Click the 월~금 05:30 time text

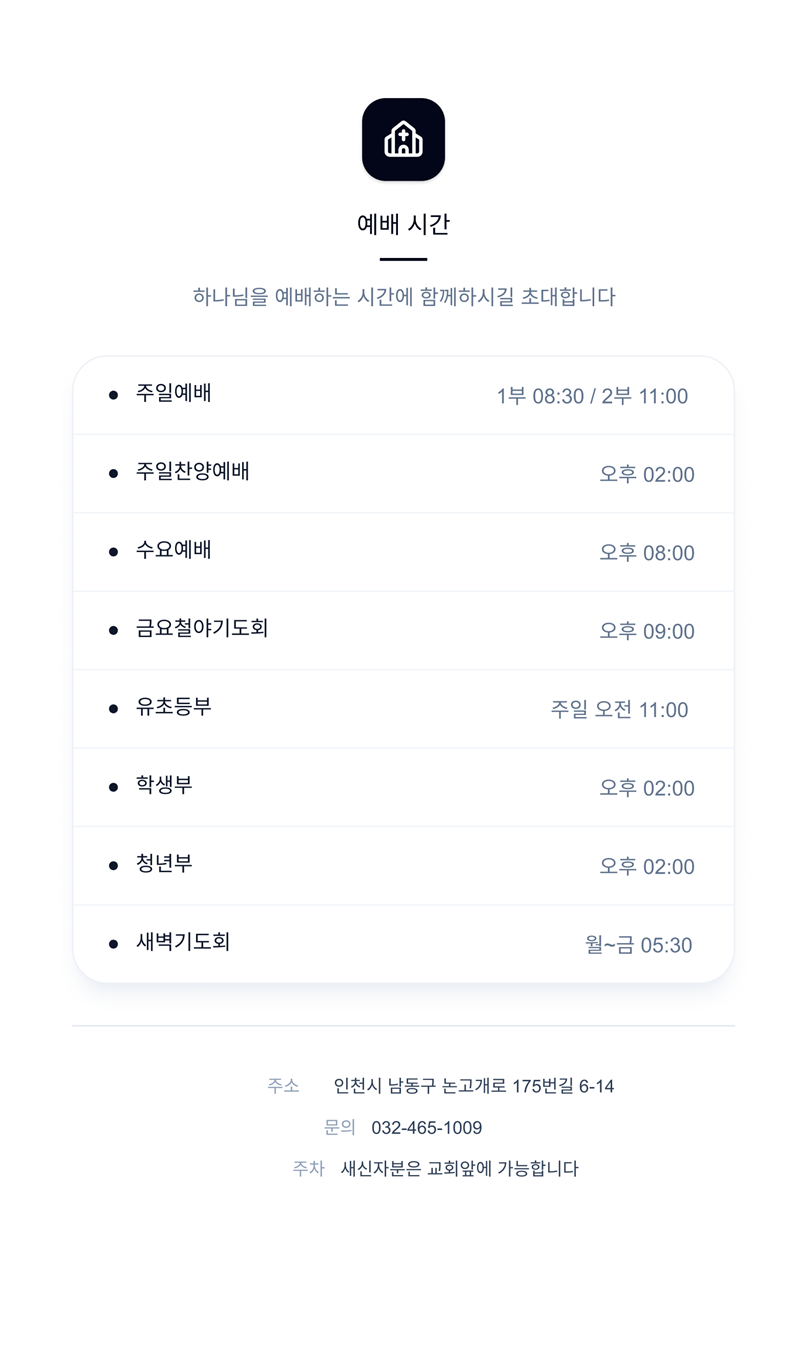(638, 945)
